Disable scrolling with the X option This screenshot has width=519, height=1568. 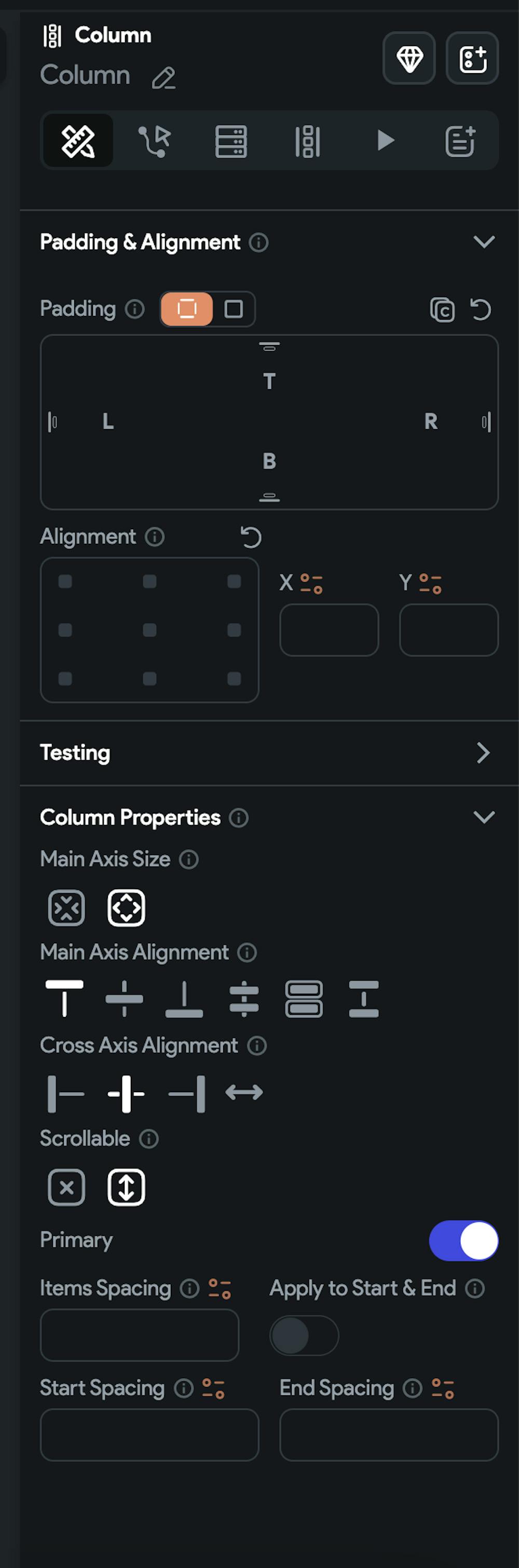pyautogui.click(x=66, y=1188)
